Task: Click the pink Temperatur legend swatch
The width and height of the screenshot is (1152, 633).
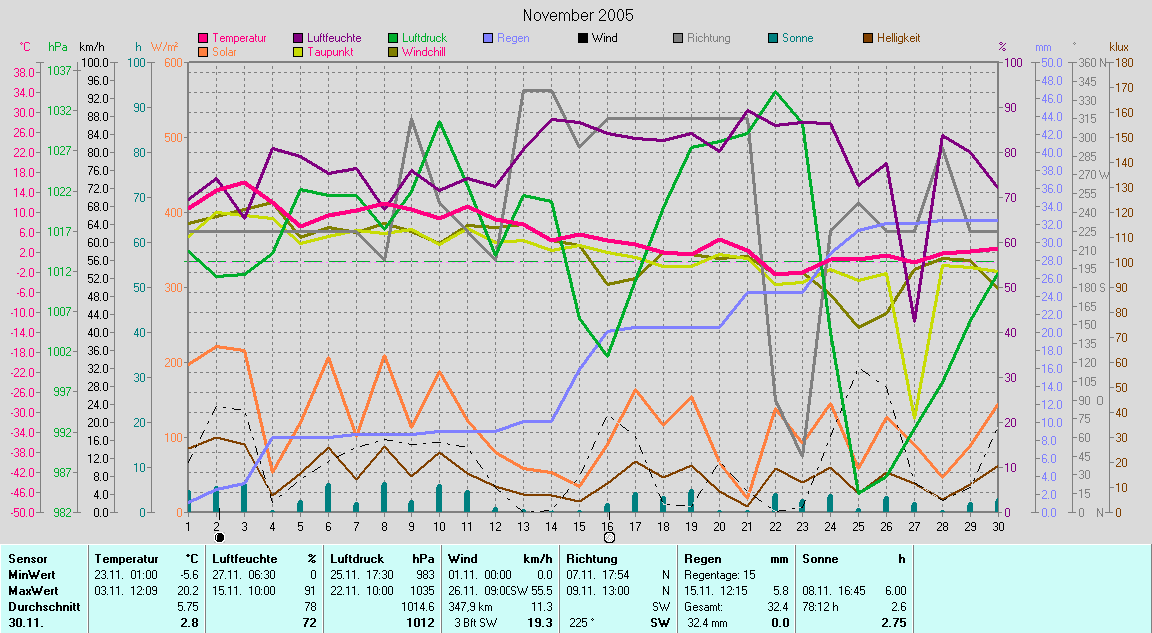Action: [x=204, y=39]
